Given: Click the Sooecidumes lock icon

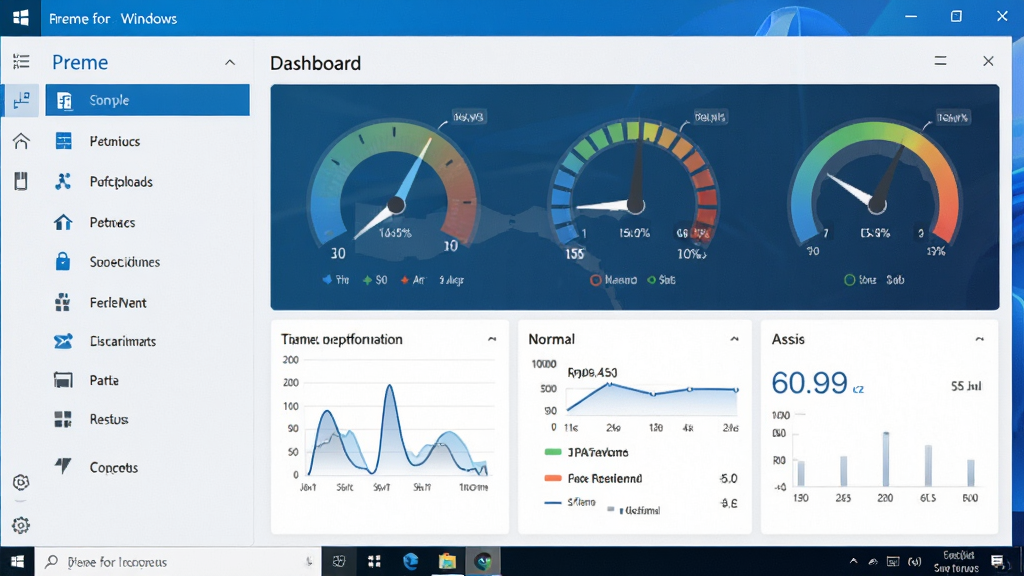Looking at the screenshot, I should 63,261.
